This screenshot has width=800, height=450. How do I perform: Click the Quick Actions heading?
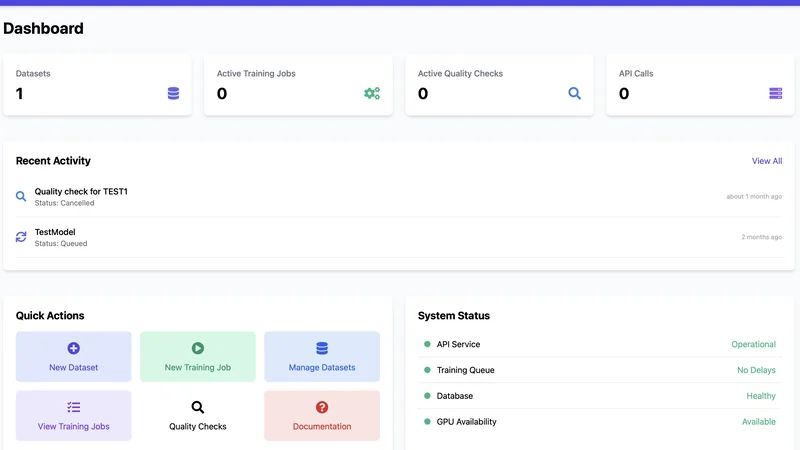[x=50, y=316]
